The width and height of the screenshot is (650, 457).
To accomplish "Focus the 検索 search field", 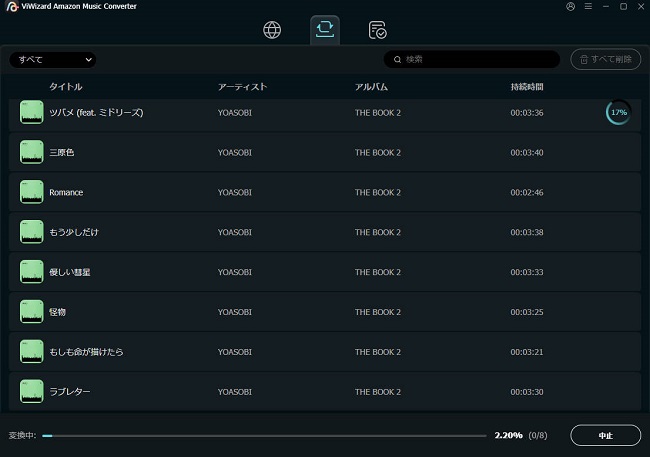I will pyautogui.click(x=472, y=59).
